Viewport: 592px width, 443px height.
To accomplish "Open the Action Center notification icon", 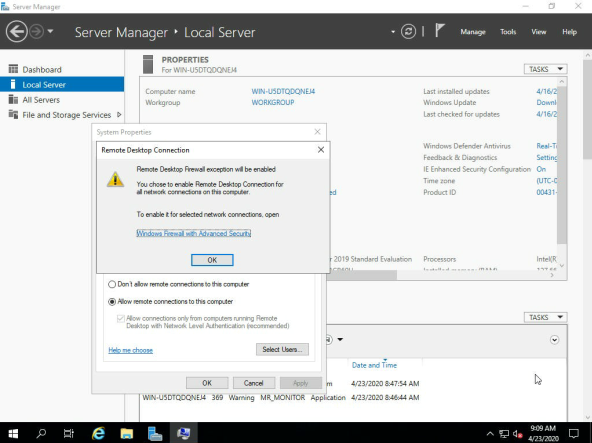I will tap(574, 433).
